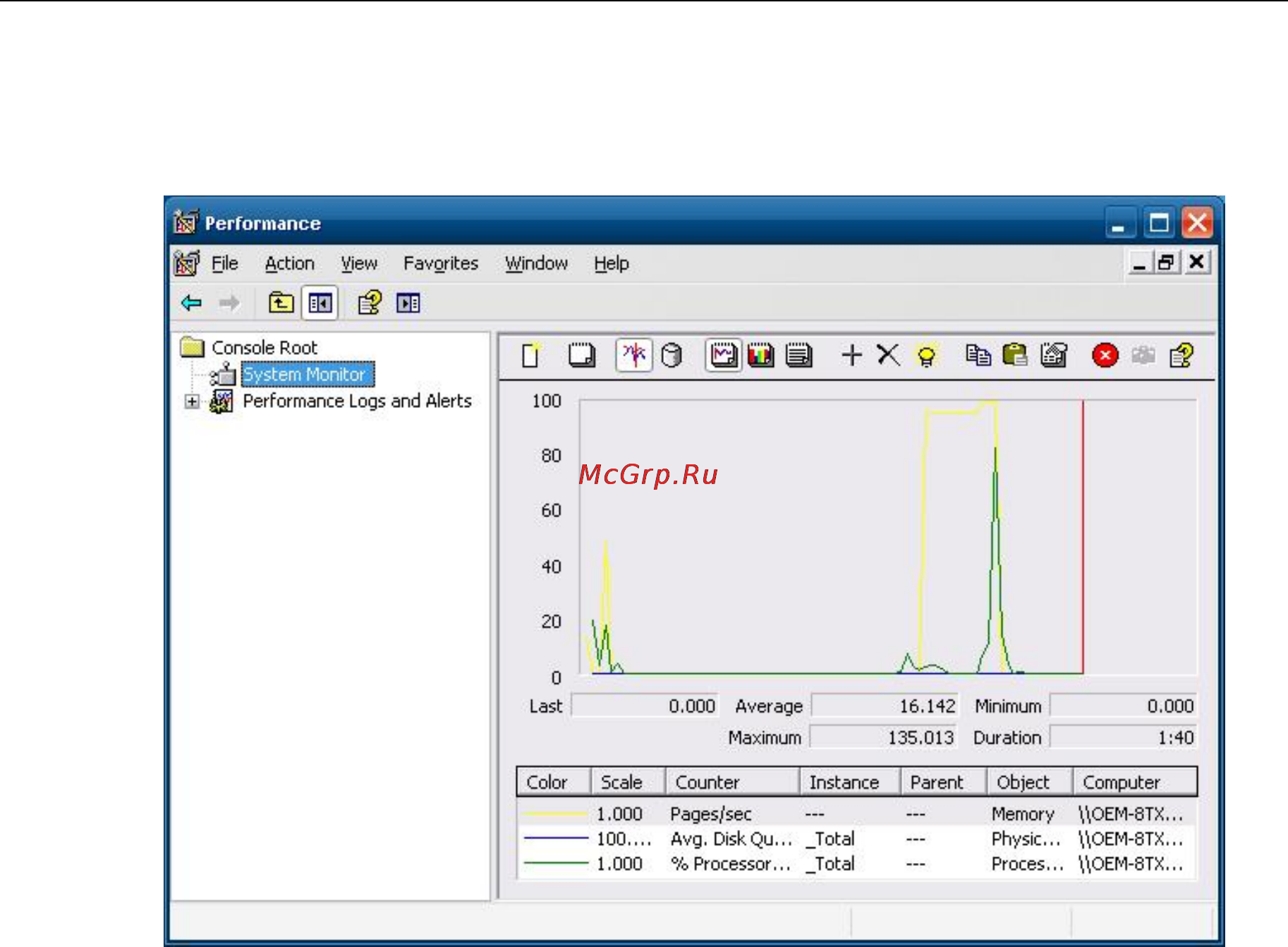Screen dimensions: 1288x947
Task: Click the red vertical time marker in graph
Action: 1083,536
